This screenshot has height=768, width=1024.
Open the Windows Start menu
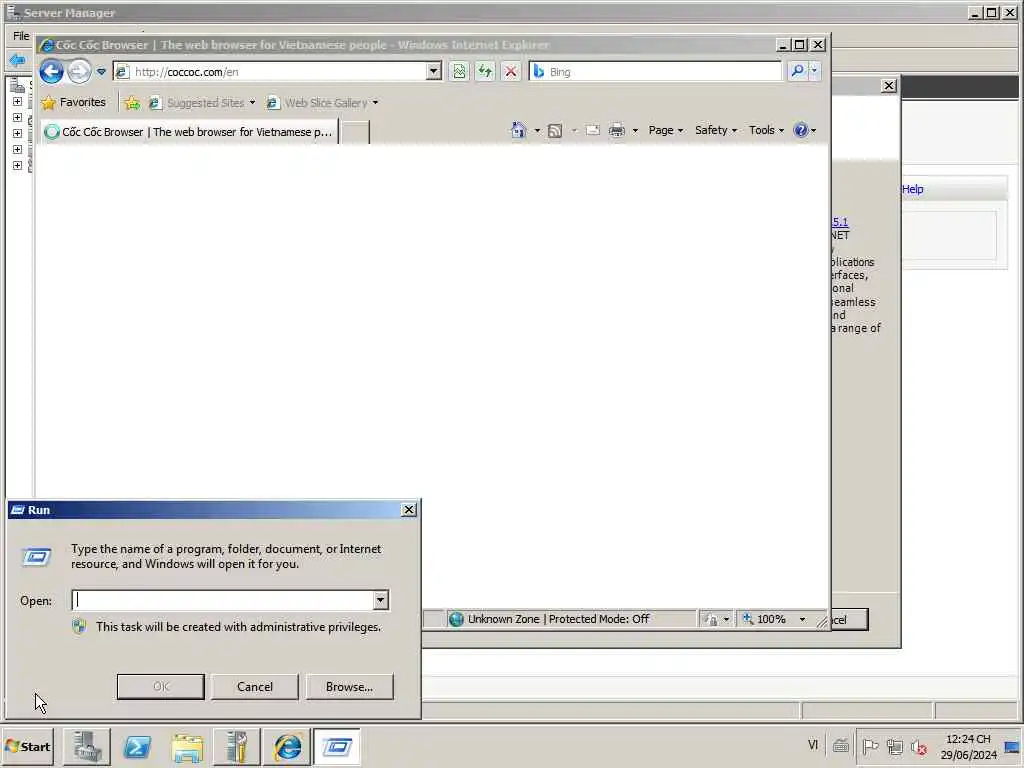(x=27, y=746)
